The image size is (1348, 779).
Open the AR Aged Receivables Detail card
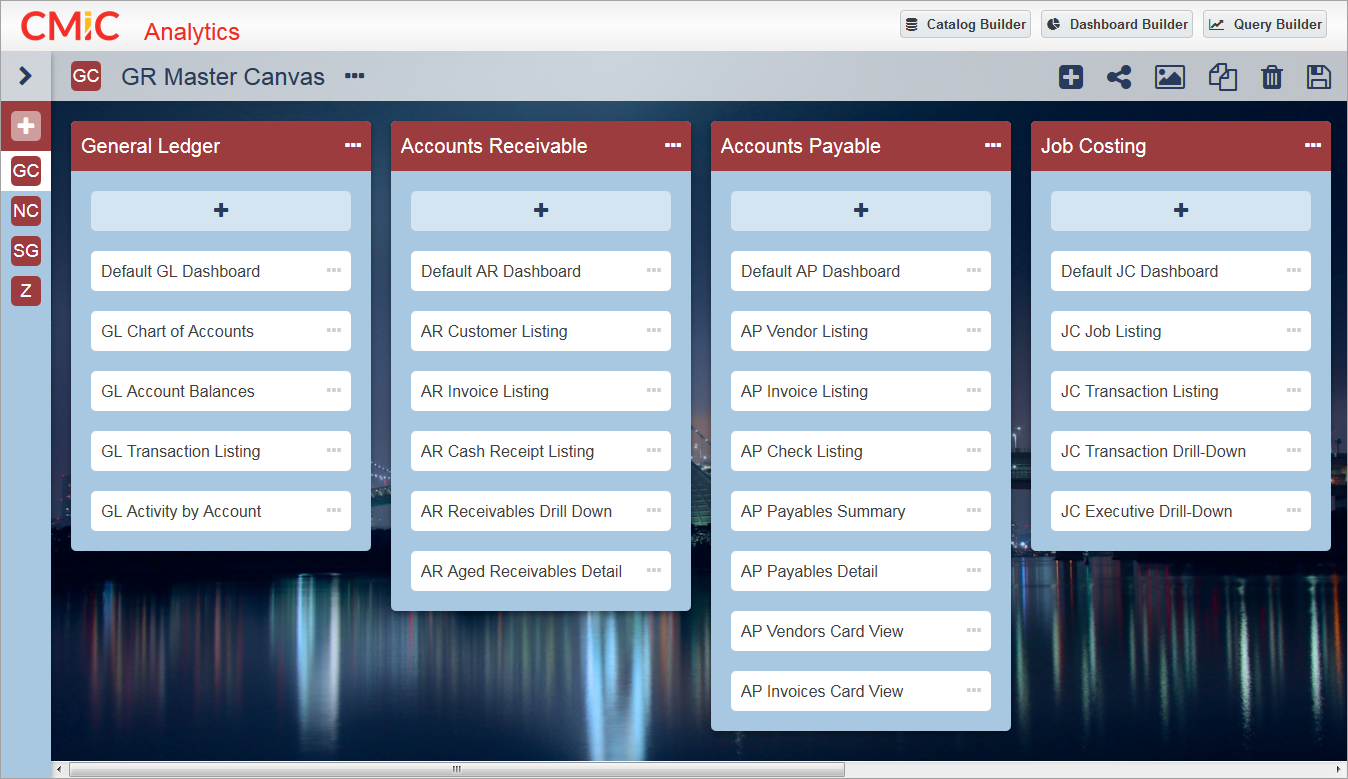tap(541, 571)
